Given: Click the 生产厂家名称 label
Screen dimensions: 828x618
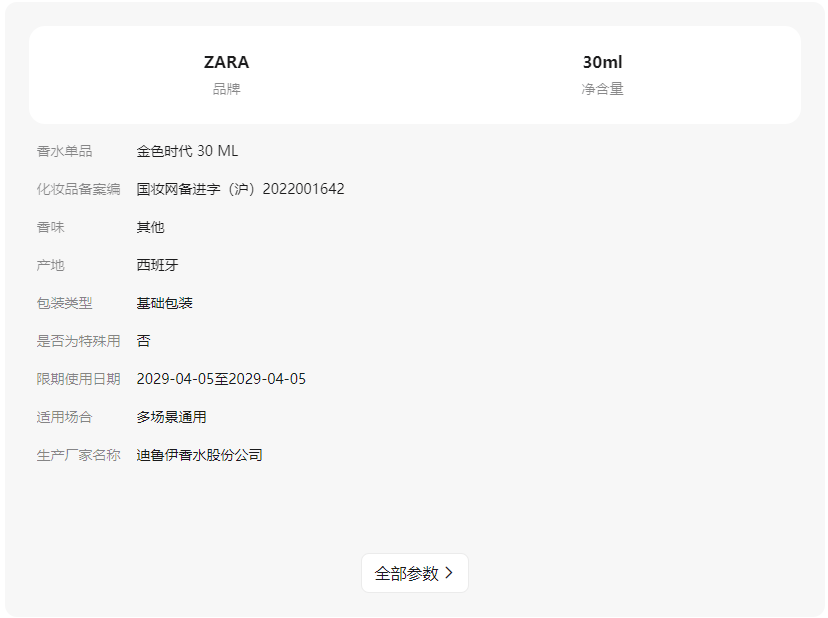Looking at the screenshot, I should click(78, 455).
